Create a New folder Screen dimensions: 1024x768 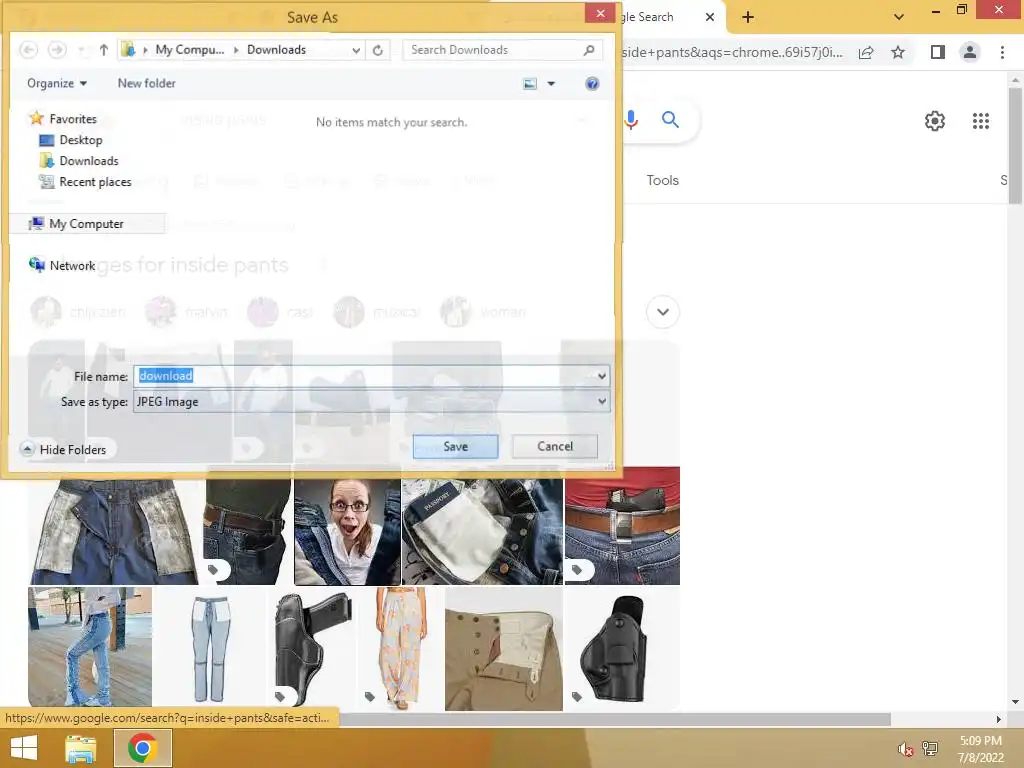[x=146, y=84]
